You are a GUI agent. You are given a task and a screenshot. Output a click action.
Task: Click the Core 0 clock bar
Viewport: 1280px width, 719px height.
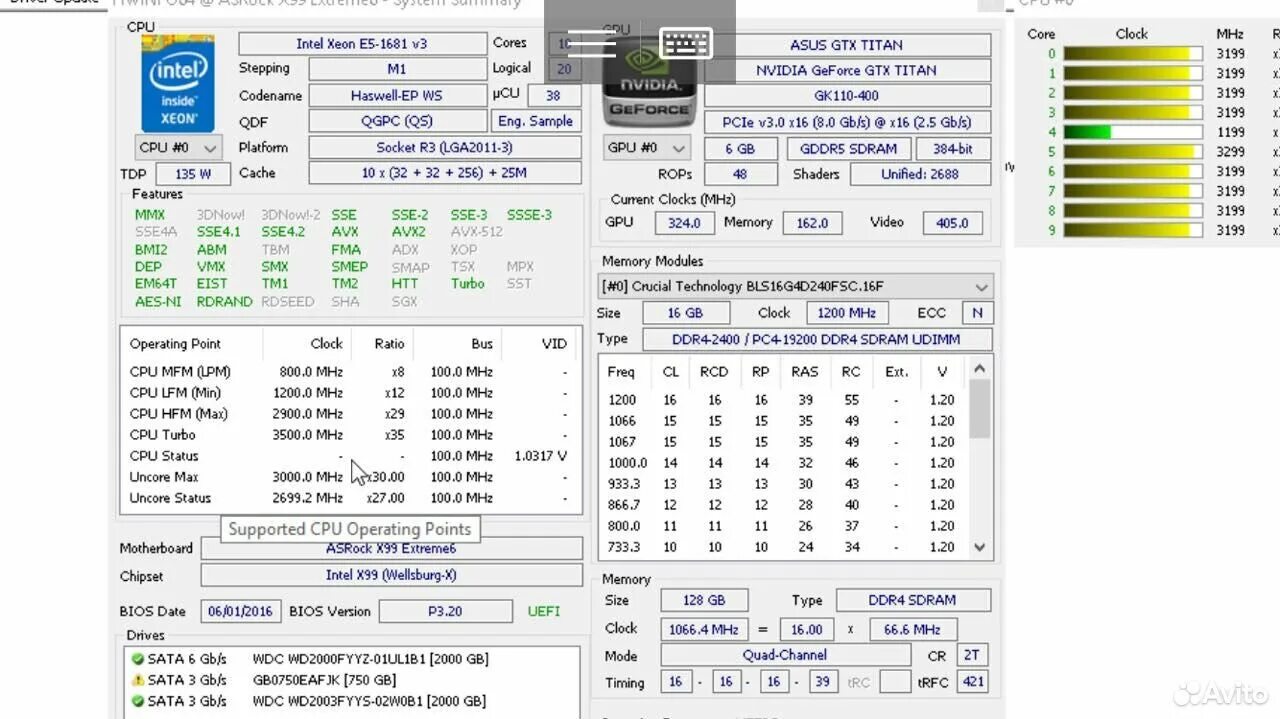point(1133,54)
